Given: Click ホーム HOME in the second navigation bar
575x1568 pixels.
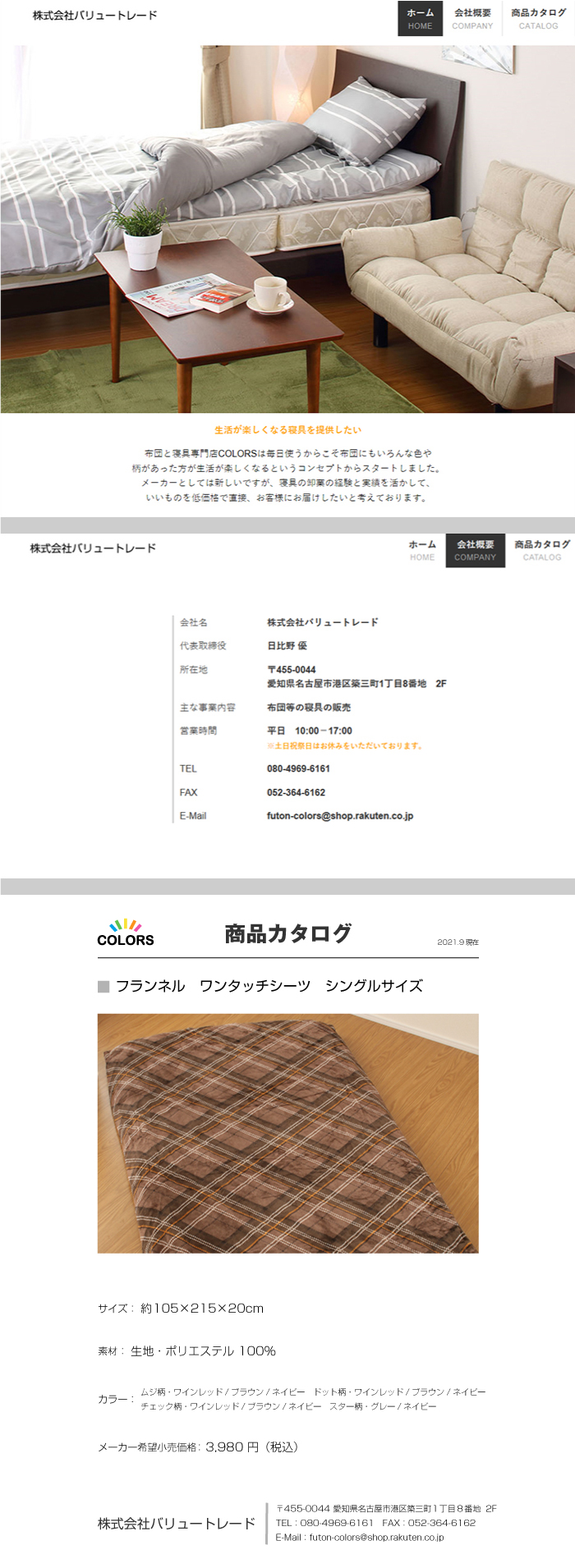Looking at the screenshot, I should tap(422, 550).
